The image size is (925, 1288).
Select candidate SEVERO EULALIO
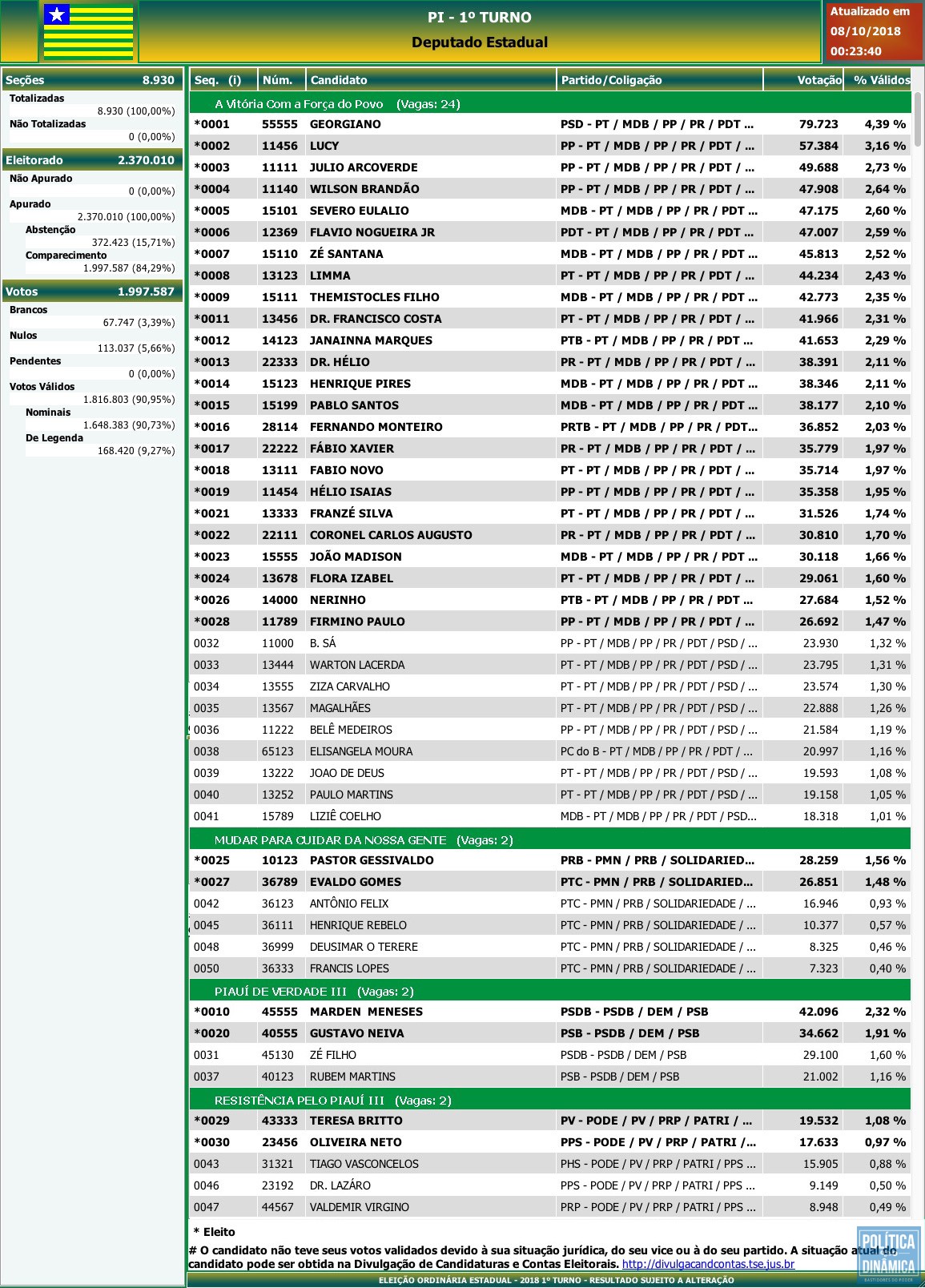(x=550, y=211)
